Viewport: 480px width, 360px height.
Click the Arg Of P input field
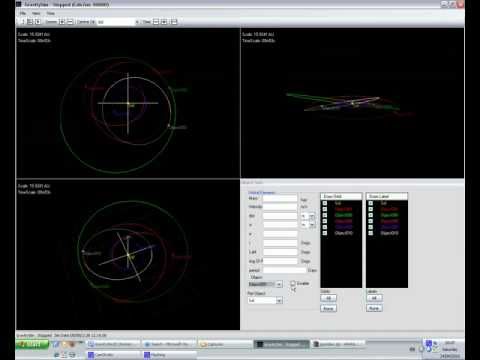(x=280, y=261)
